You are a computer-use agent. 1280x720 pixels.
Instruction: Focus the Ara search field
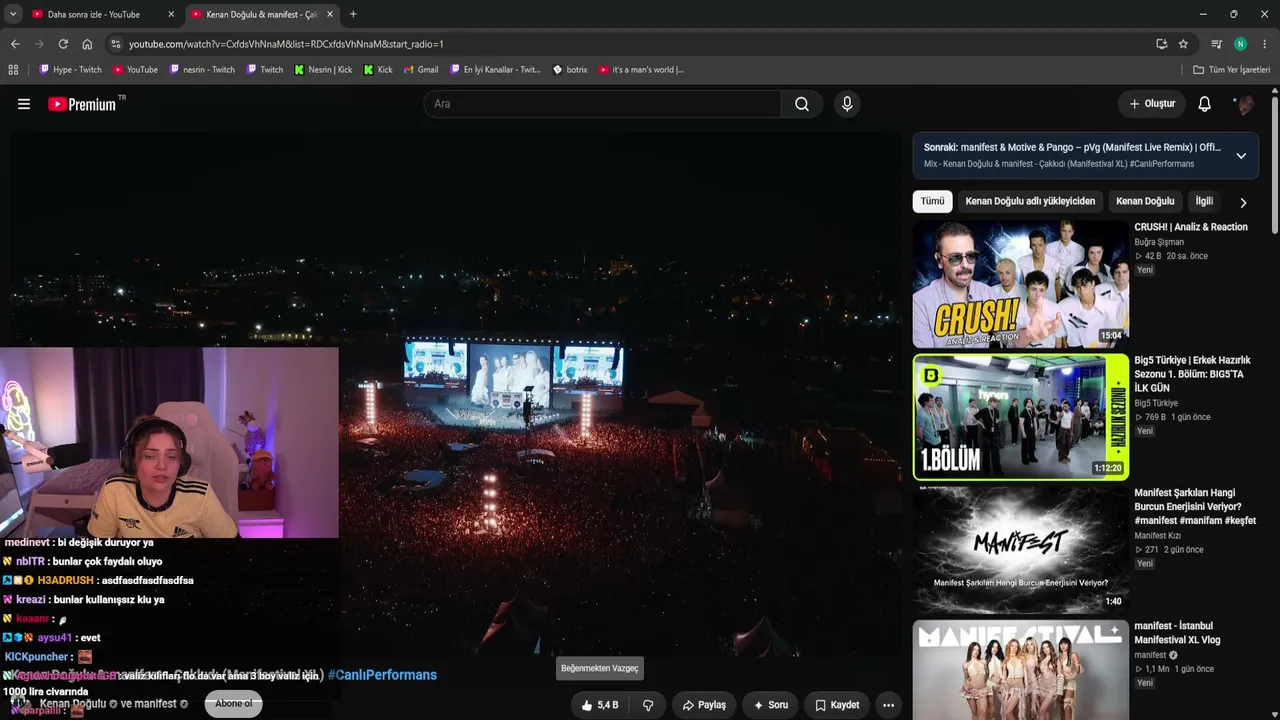pos(602,104)
